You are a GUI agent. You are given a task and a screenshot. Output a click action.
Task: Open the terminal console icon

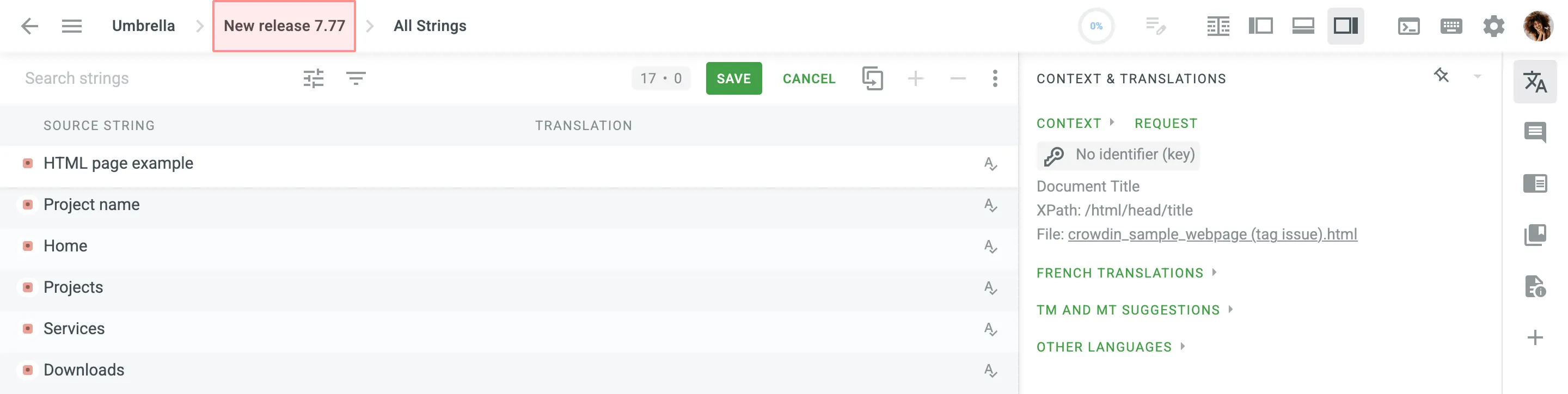pyautogui.click(x=1408, y=26)
